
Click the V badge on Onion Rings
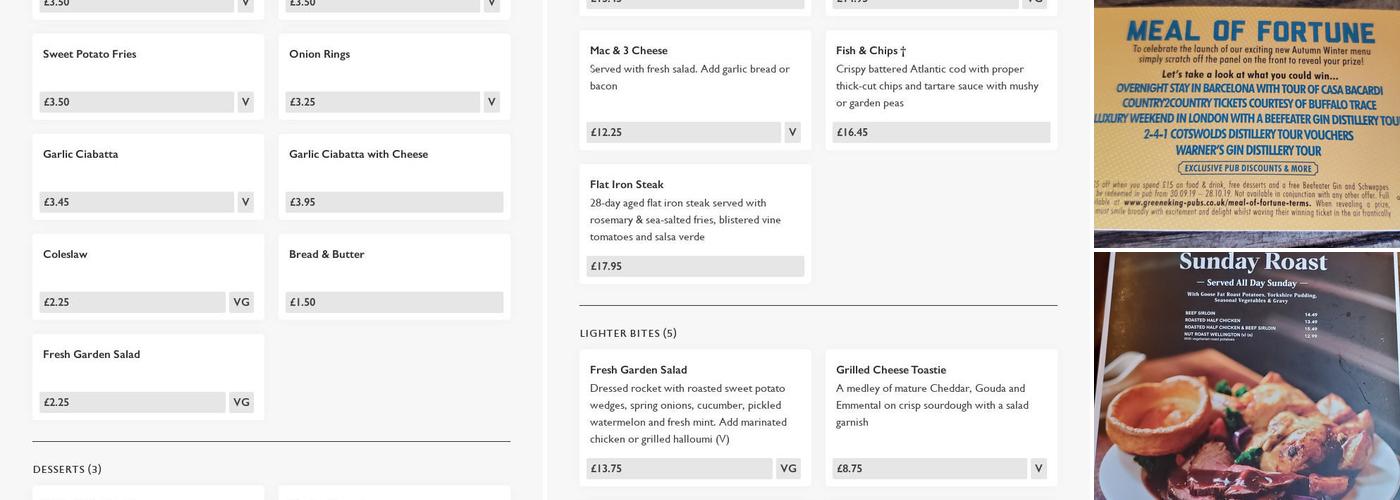pos(491,102)
